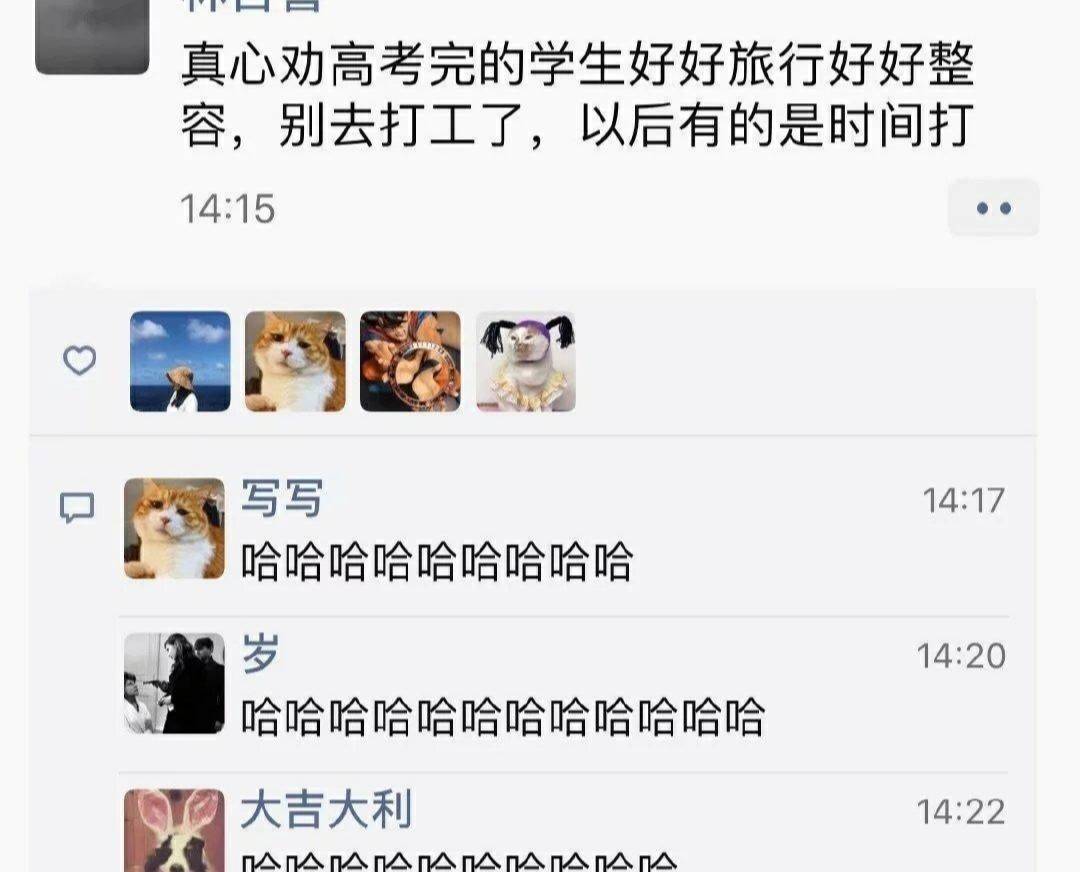The height and width of the screenshot is (872, 1080).
Task: Open the cat with pigtails wig avatar
Action: click(526, 362)
